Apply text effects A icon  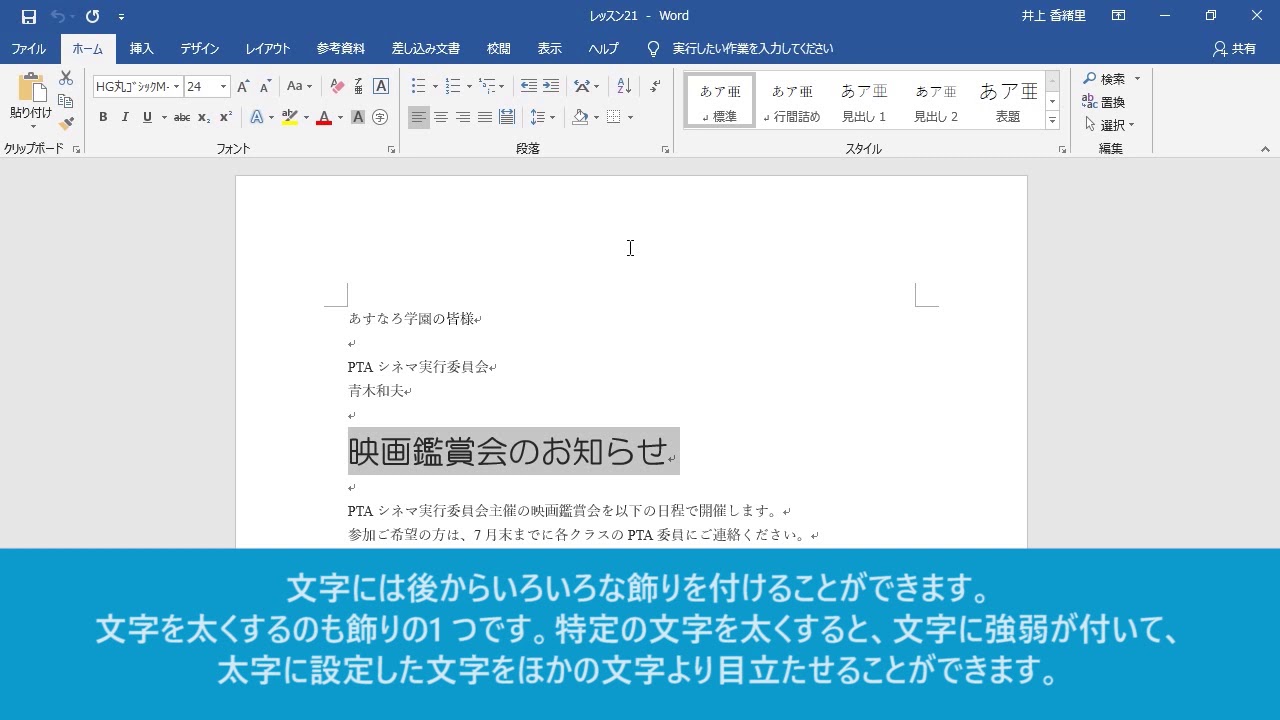(257, 117)
